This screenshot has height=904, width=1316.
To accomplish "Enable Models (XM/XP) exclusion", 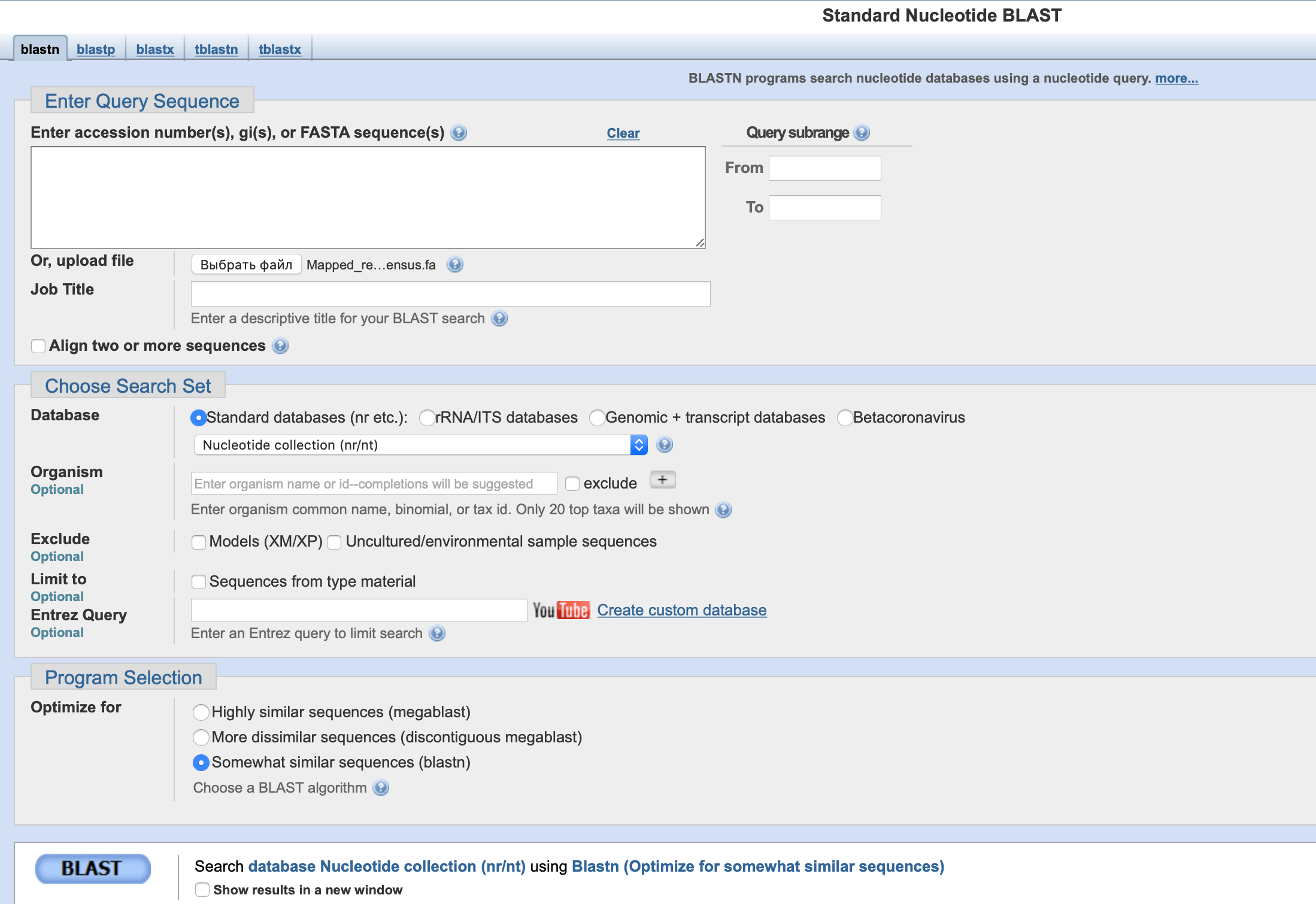I will click(x=199, y=542).
